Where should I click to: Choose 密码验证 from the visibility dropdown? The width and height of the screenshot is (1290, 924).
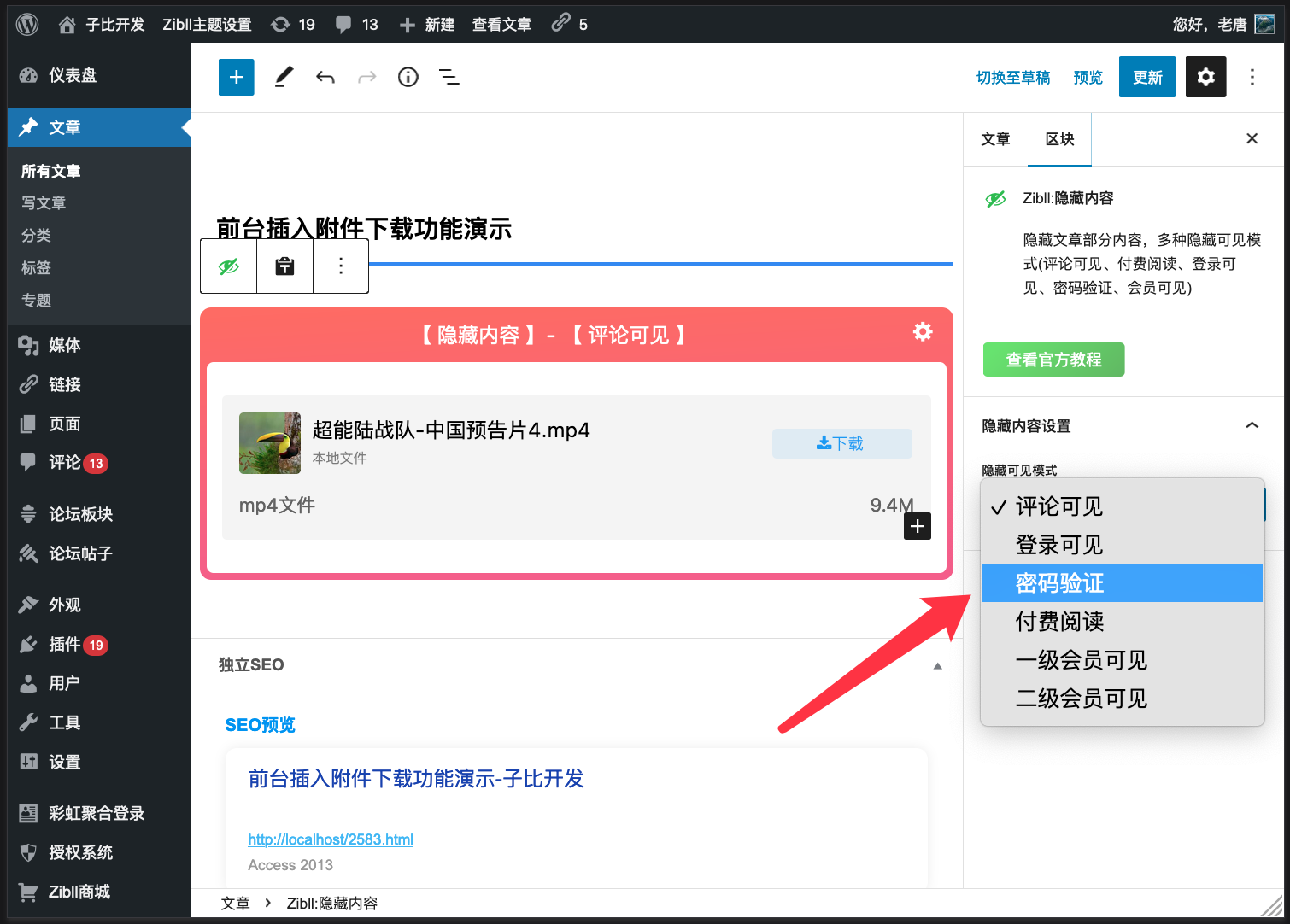point(1059,582)
